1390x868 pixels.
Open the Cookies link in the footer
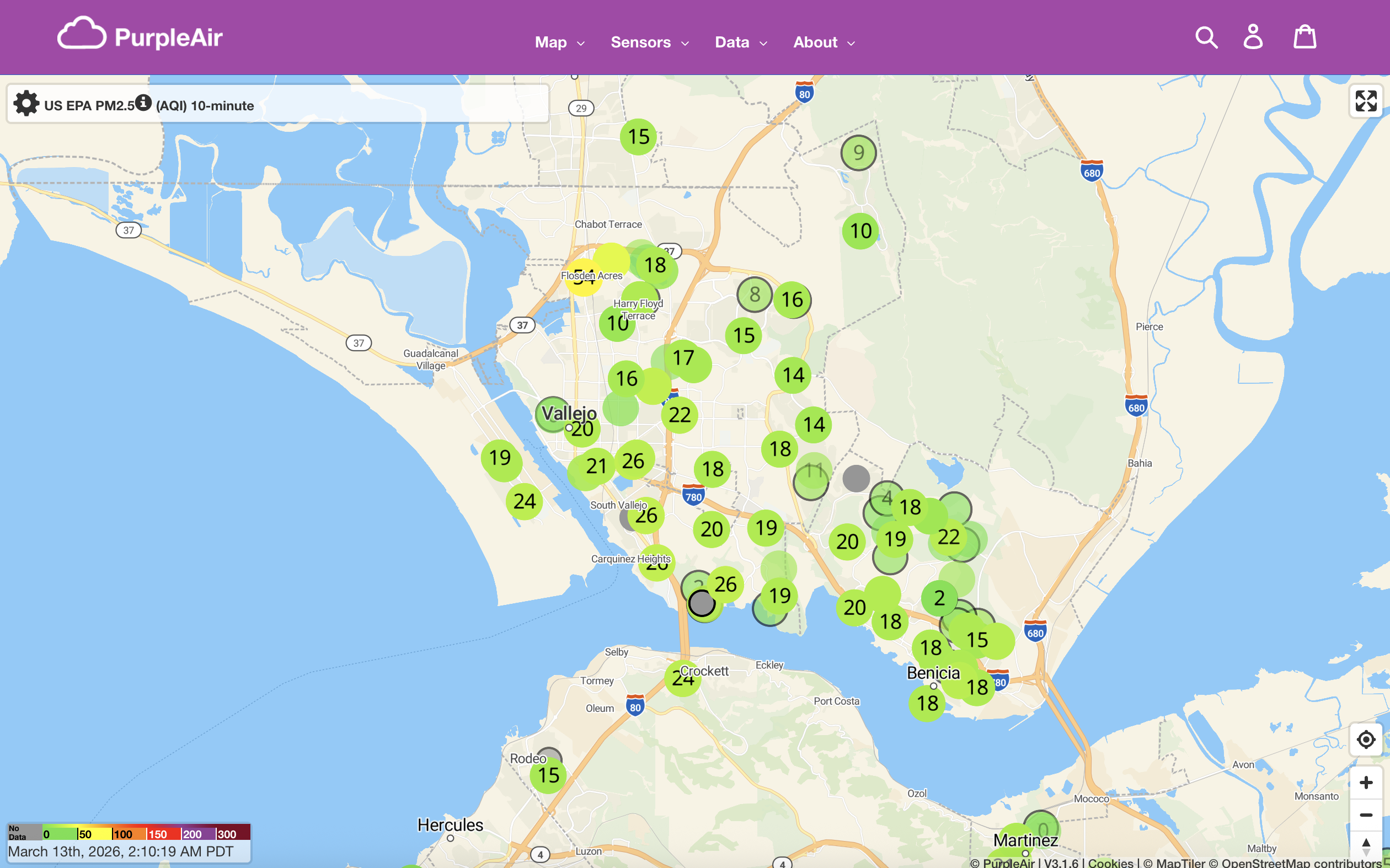click(x=1110, y=863)
